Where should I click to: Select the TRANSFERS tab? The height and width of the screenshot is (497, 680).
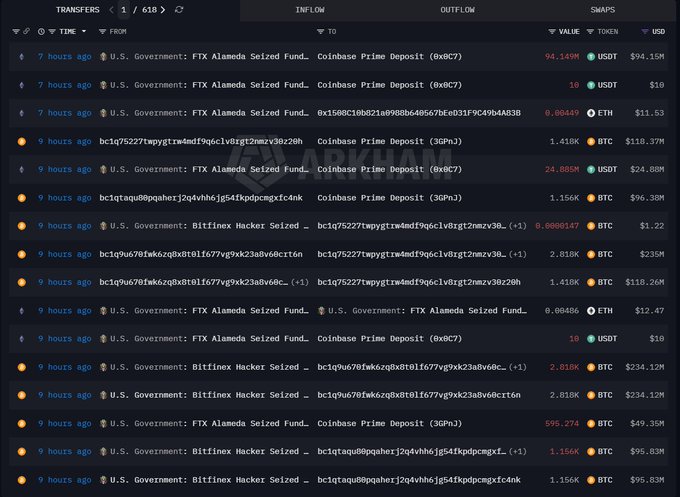tap(78, 10)
